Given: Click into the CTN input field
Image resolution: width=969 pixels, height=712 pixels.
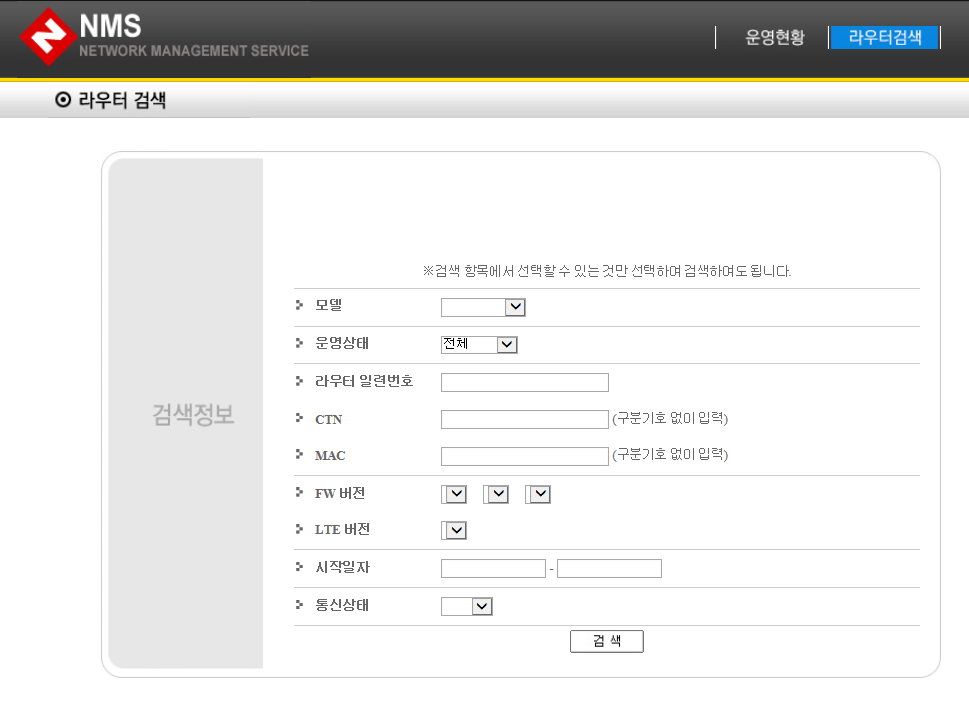Looking at the screenshot, I should coord(525,419).
